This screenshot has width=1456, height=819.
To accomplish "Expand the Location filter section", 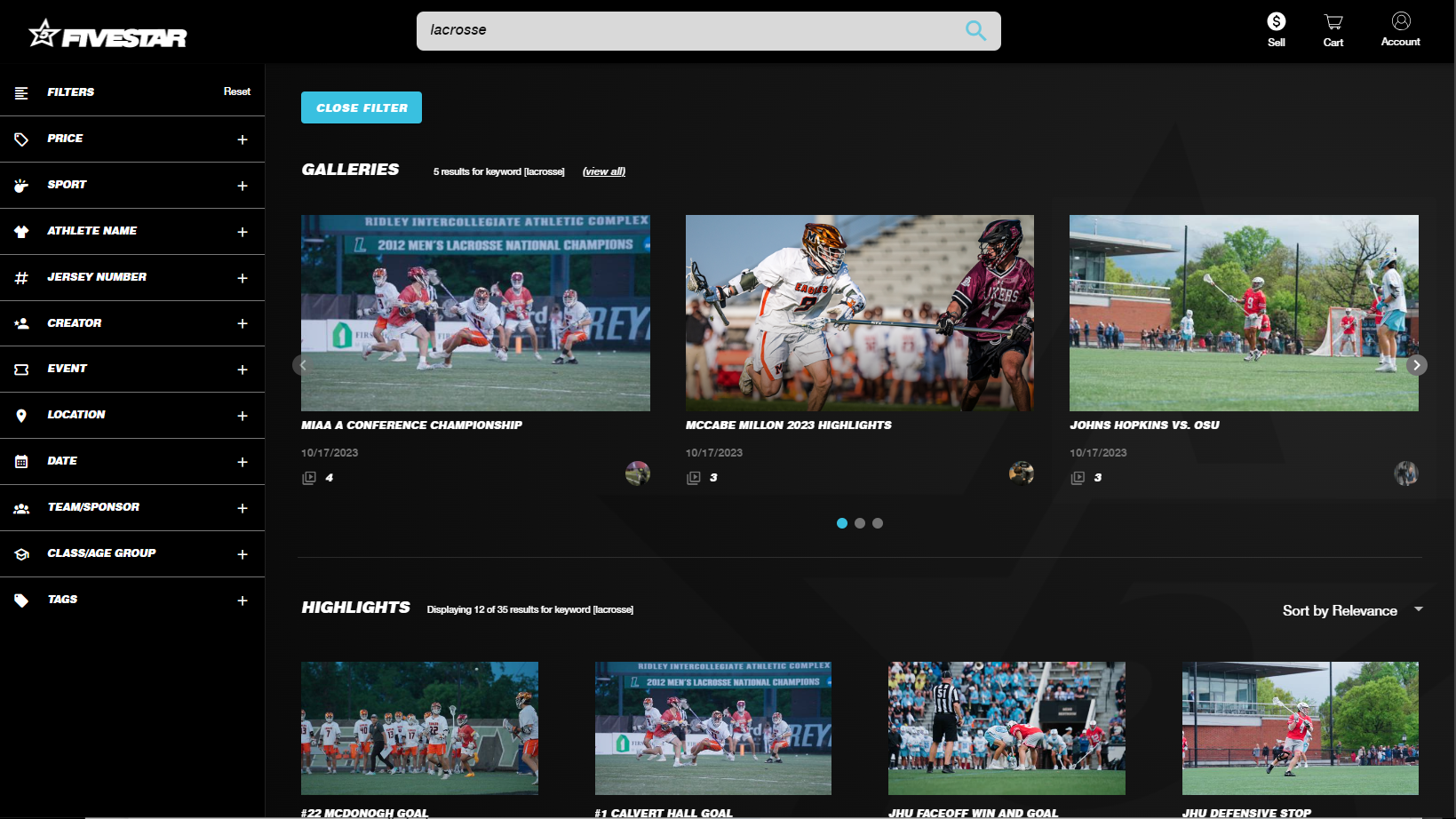I will point(243,416).
